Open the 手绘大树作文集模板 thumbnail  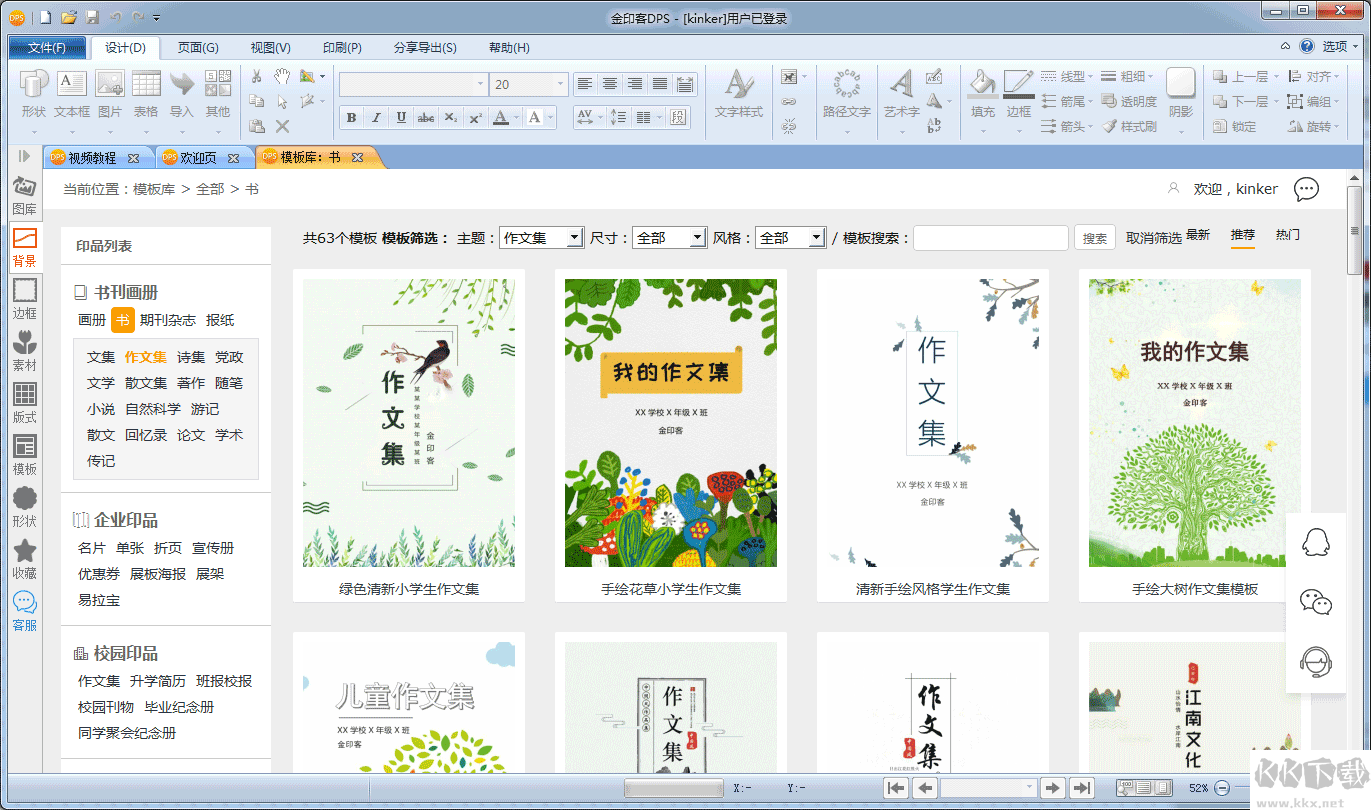[x=1195, y=423]
